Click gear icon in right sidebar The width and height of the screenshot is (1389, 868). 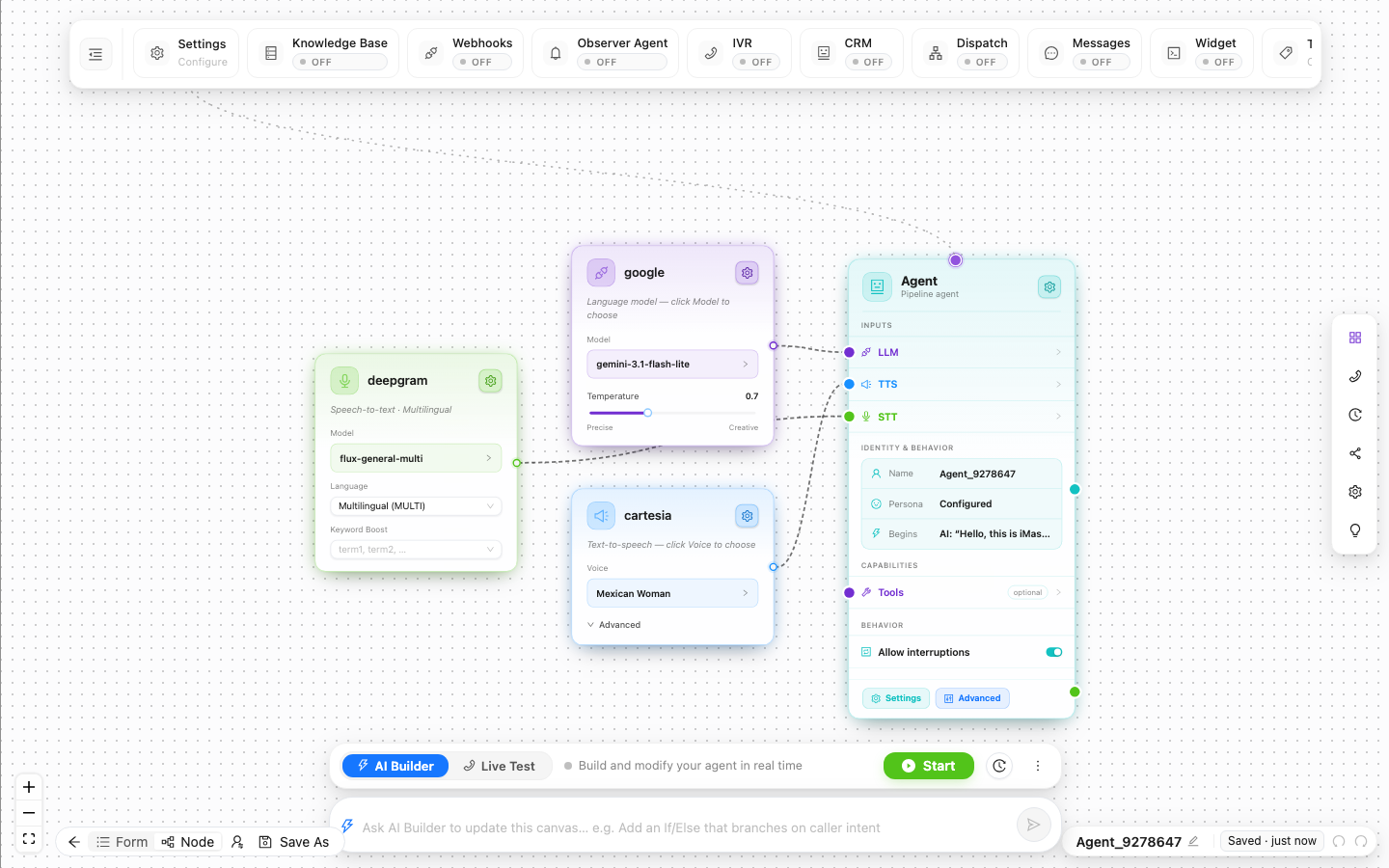coord(1355,492)
